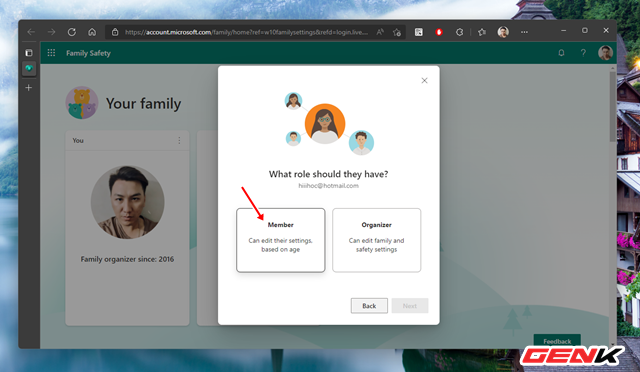
Task: Click the address bar URL
Action: point(246,32)
